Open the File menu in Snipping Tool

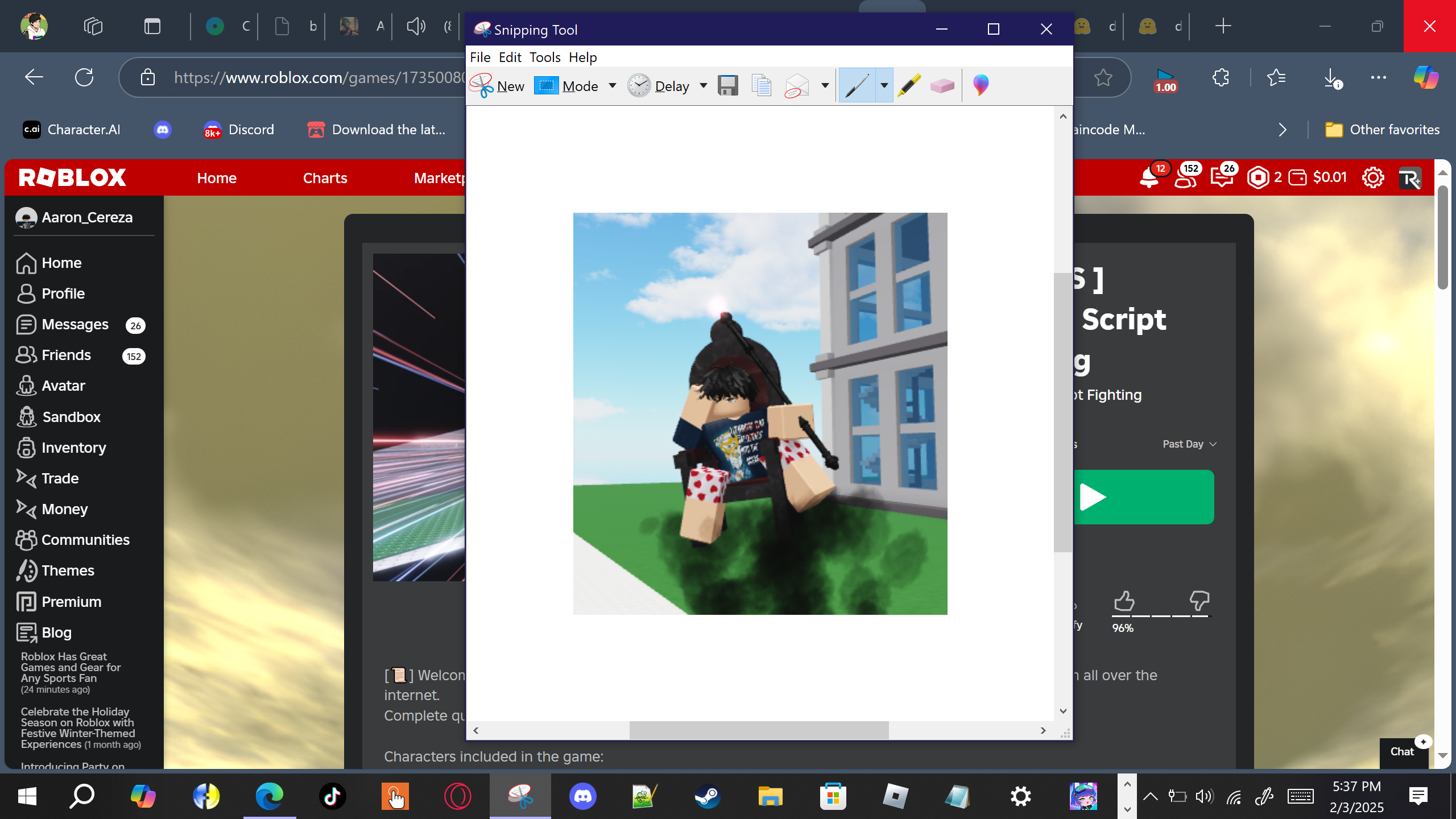480,57
